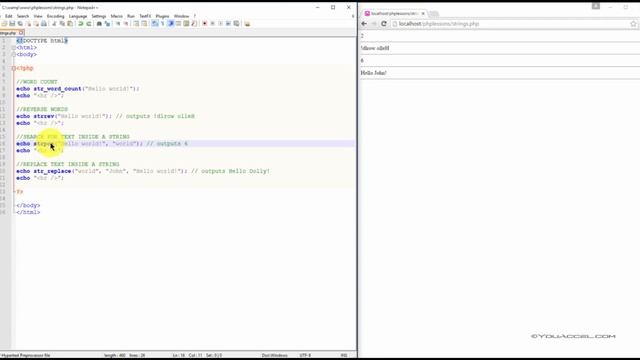Viewport: 640px width, 360px height.
Task: Open the Search menu
Action: coord(23,16)
